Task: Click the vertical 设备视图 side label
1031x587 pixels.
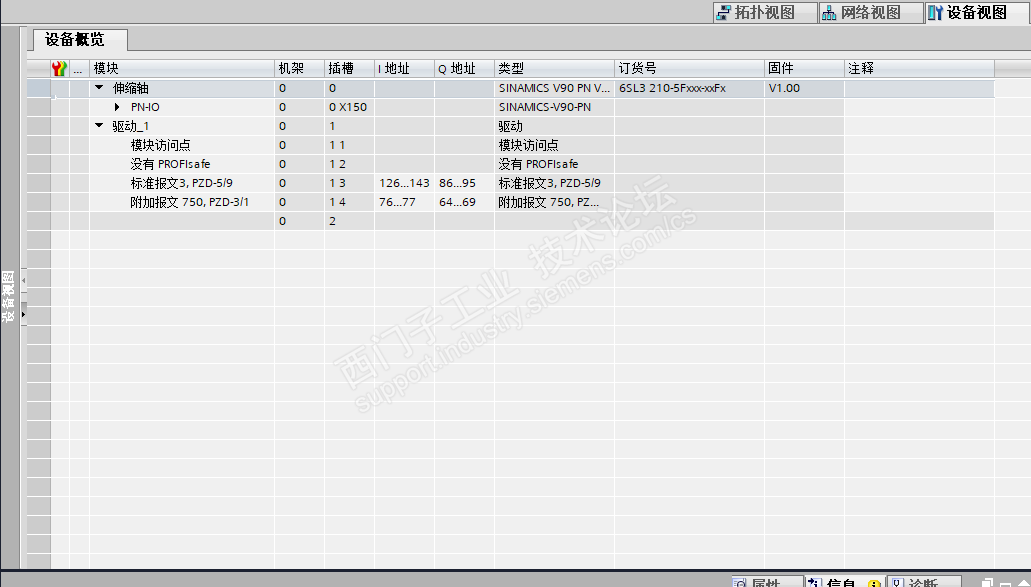Action: coord(8,296)
